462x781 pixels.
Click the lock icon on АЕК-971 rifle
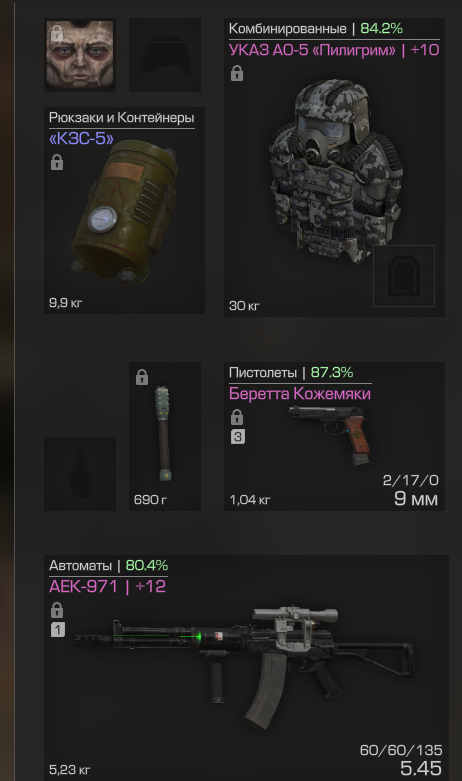pos(57,610)
